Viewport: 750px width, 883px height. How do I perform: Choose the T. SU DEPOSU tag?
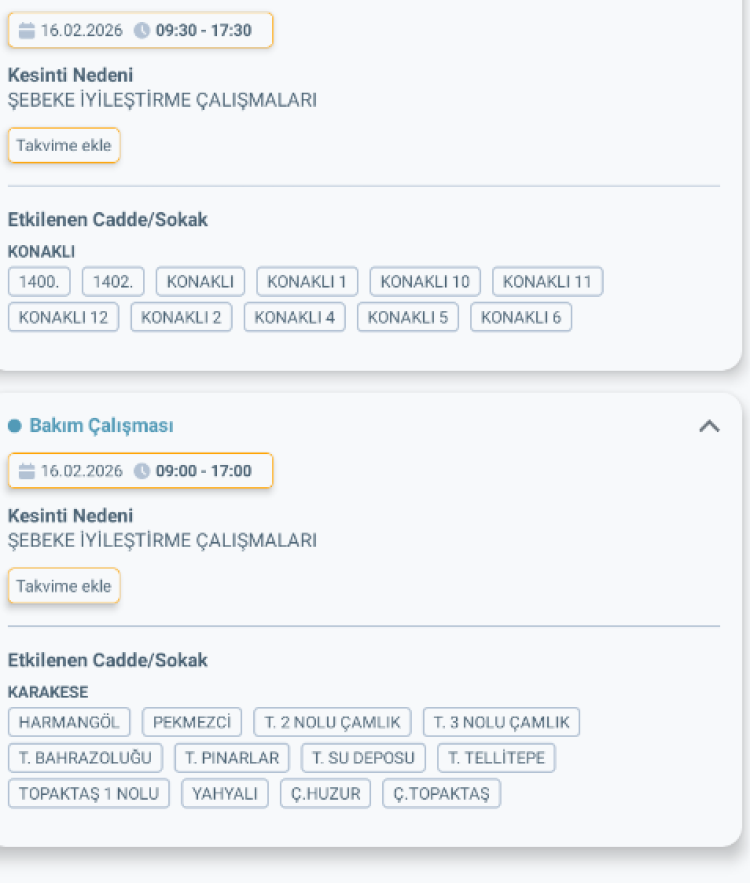coord(363,758)
